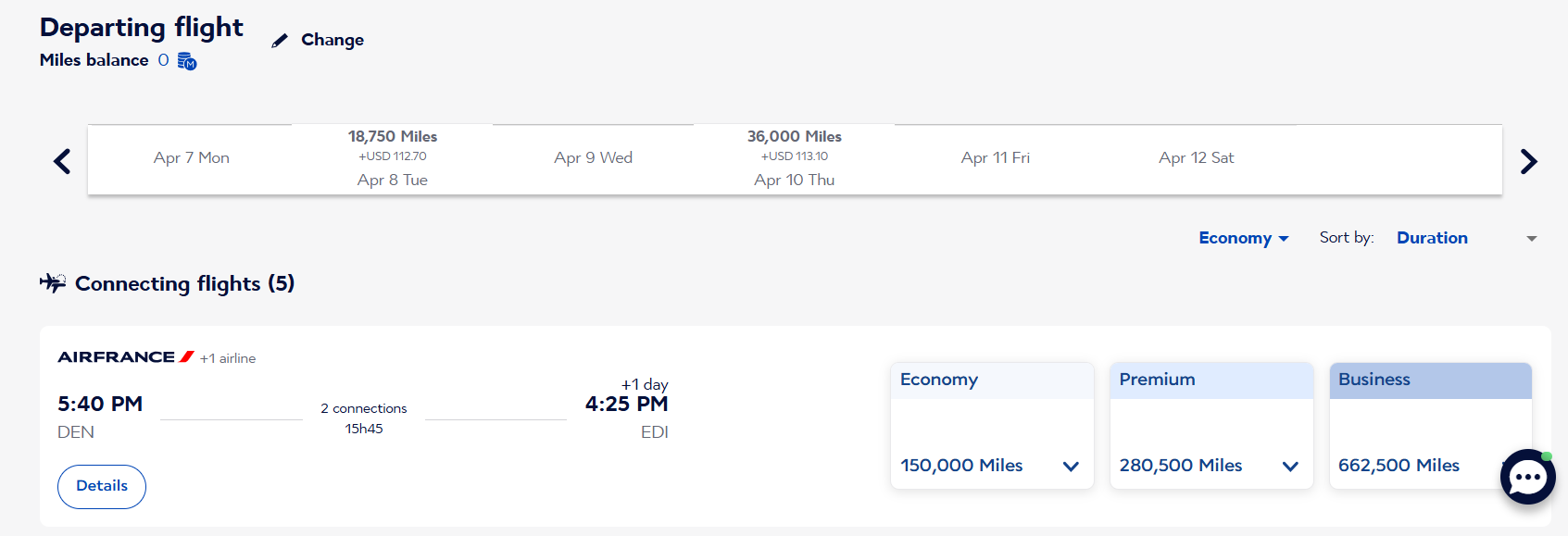Open the live chat bubble
The image size is (1568, 536).
[1527, 477]
